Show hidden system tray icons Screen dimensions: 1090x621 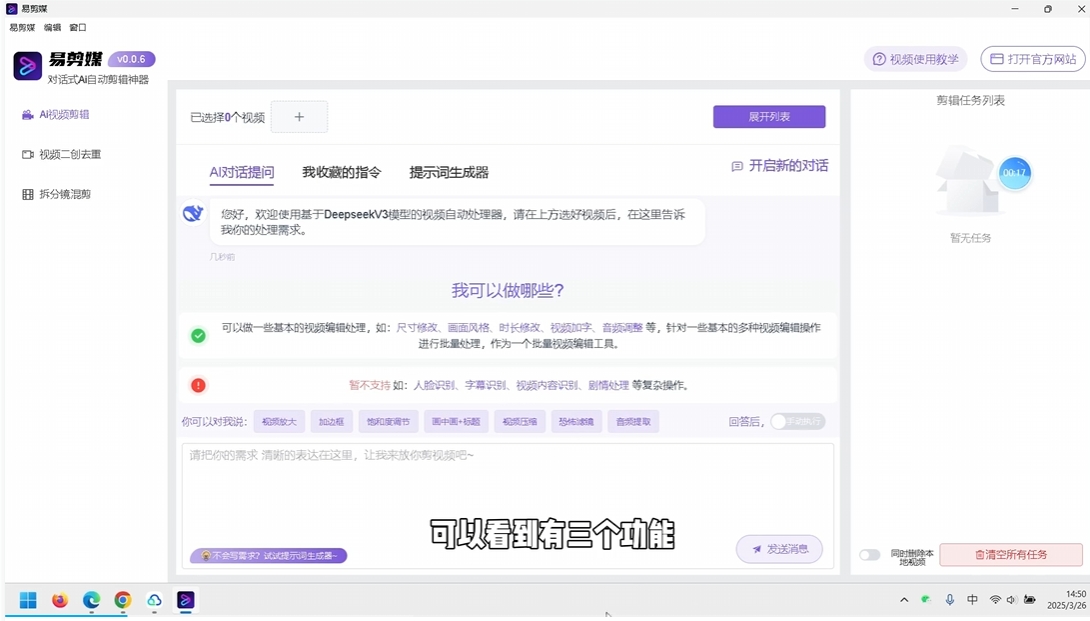[904, 599]
